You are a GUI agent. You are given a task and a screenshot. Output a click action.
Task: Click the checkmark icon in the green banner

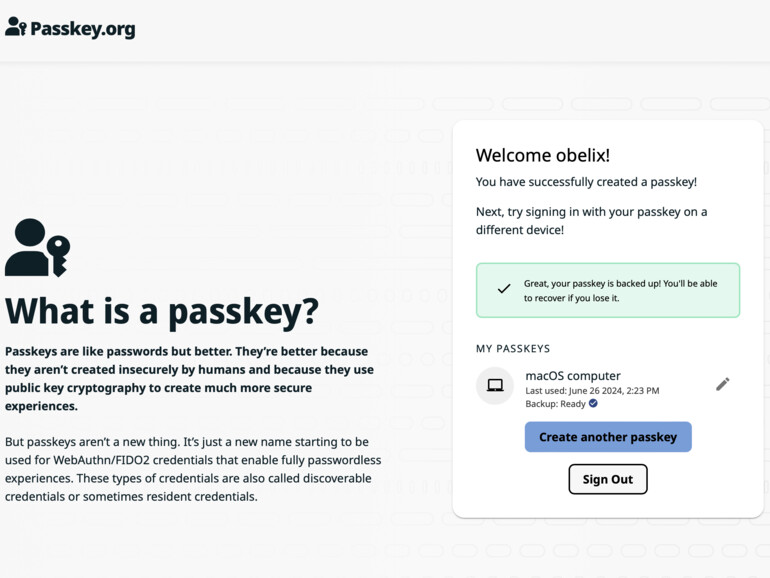[x=504, y=289]
